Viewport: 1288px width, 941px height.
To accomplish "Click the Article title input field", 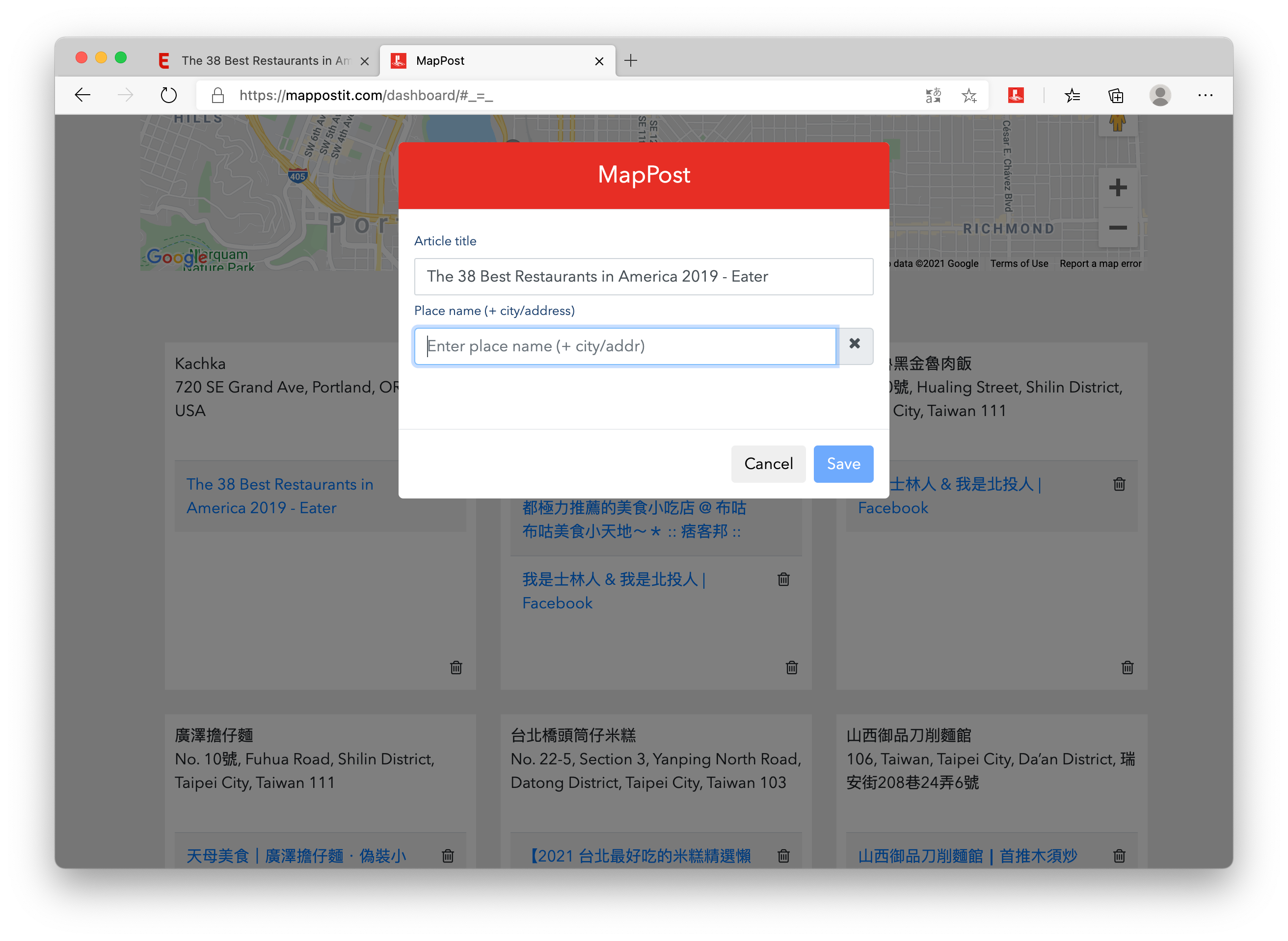I will [644, 276].
